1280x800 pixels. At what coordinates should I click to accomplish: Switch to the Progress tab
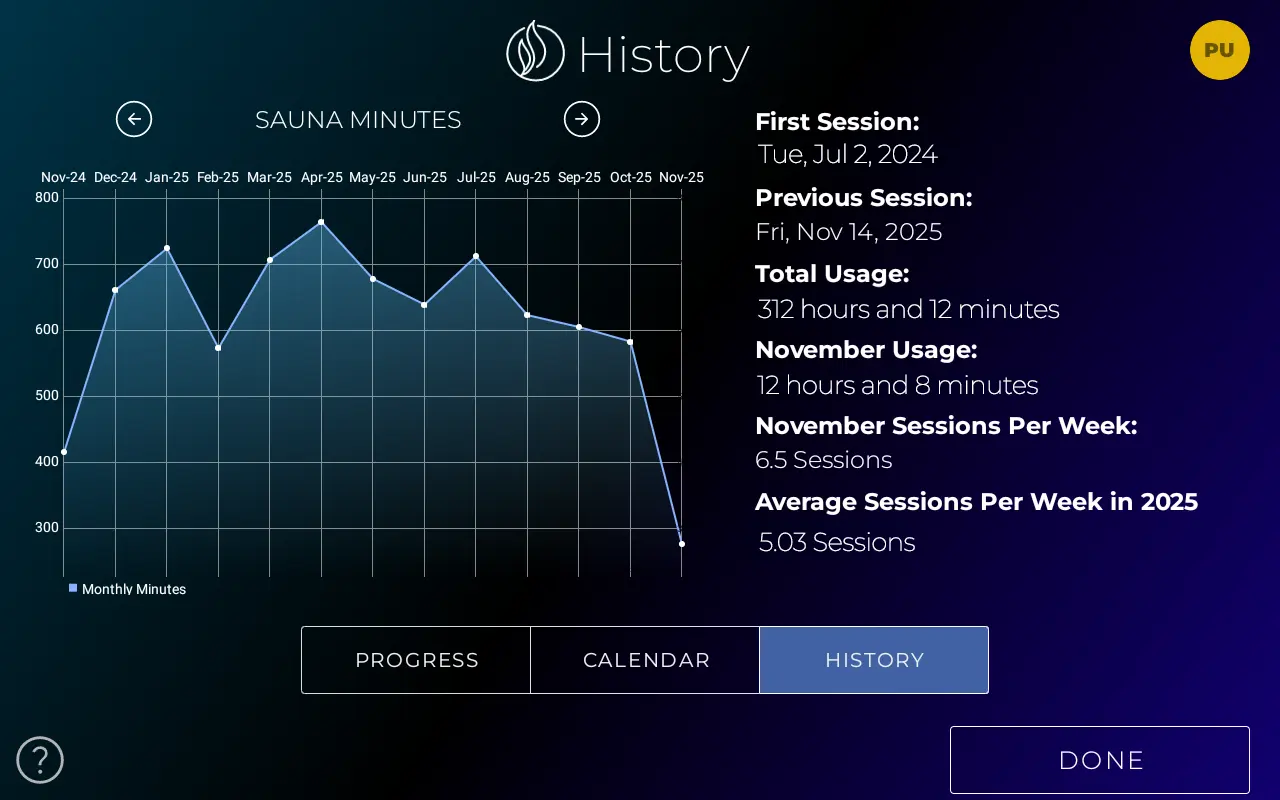click(x=416, y=660)
